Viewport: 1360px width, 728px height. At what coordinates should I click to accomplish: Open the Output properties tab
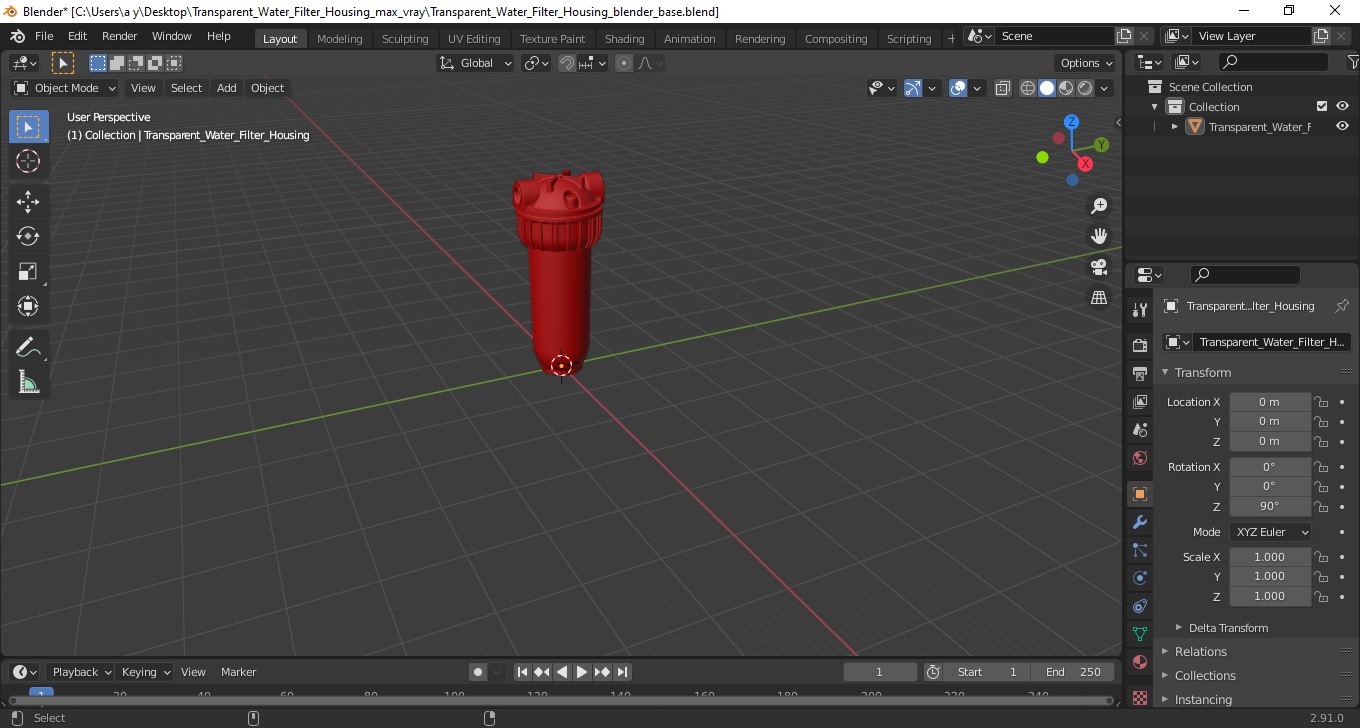point(1139,373)
